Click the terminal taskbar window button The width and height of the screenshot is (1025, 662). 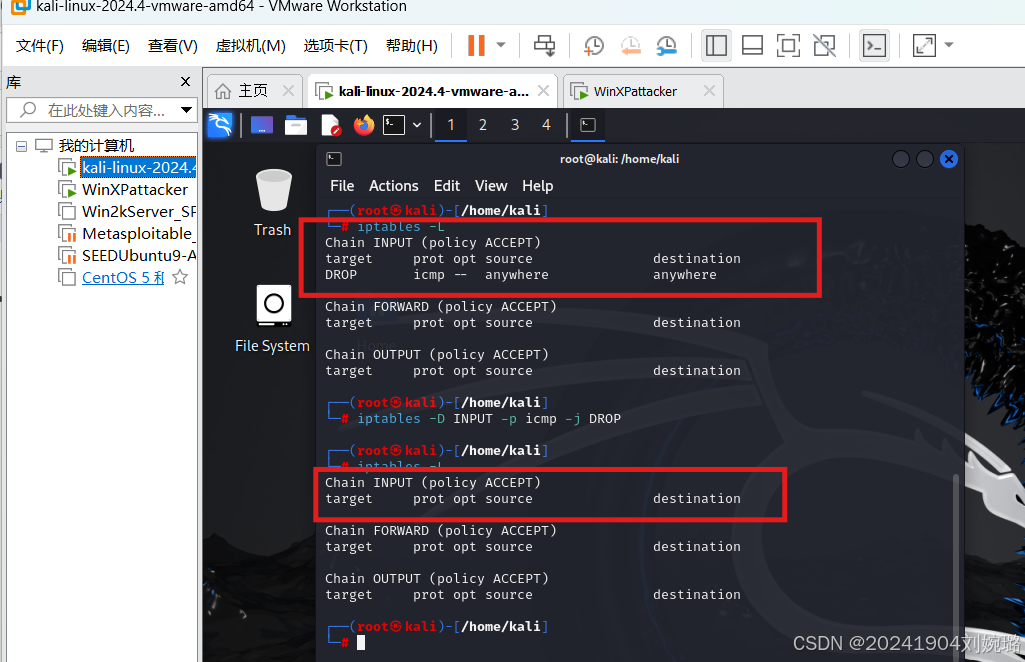tap(588, 125)
